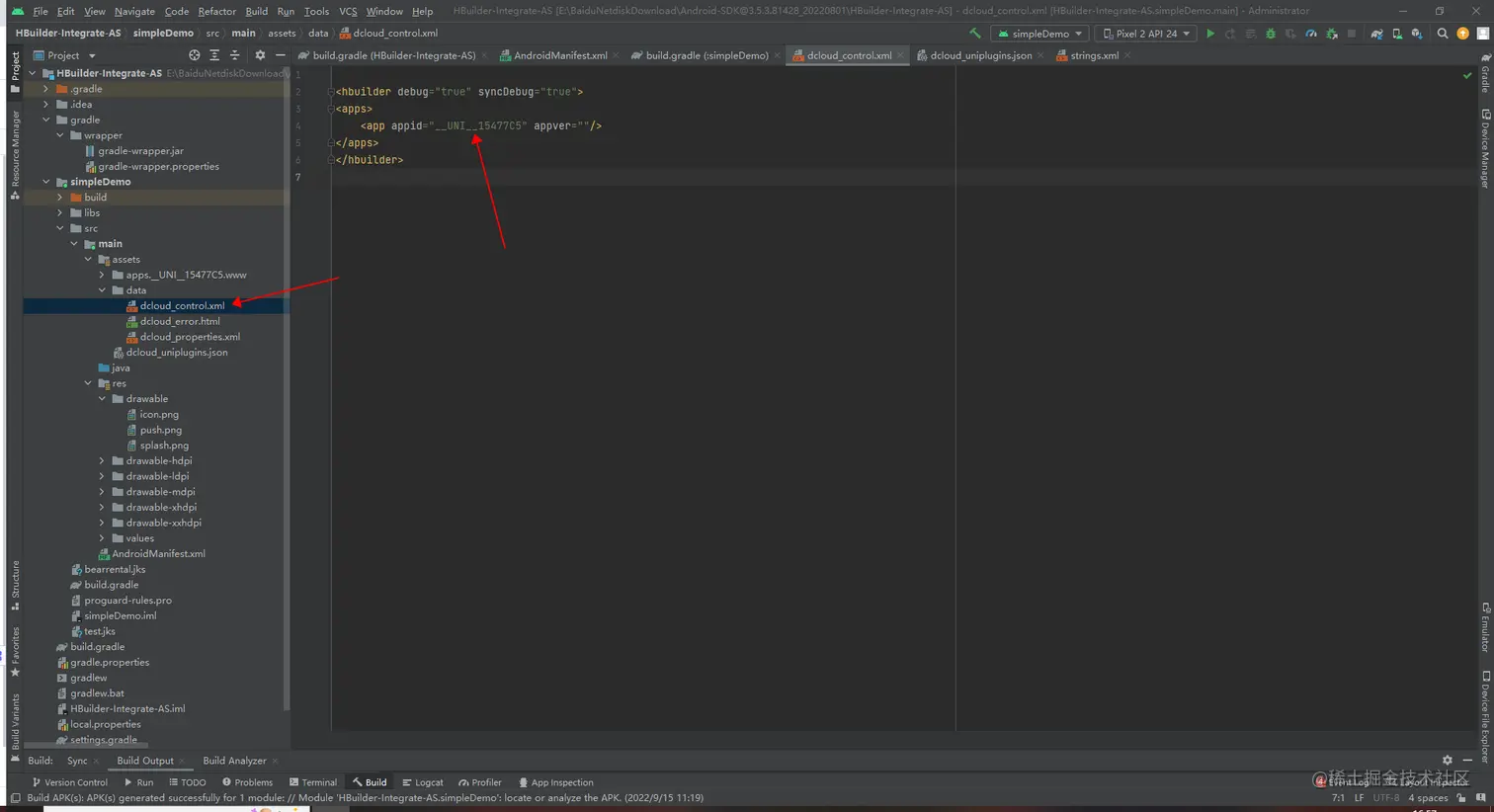Screen dimensions: 1494x812
Task: Toggle the Version Control tool window
Action: pyautogui.click(x=69, y=782)
